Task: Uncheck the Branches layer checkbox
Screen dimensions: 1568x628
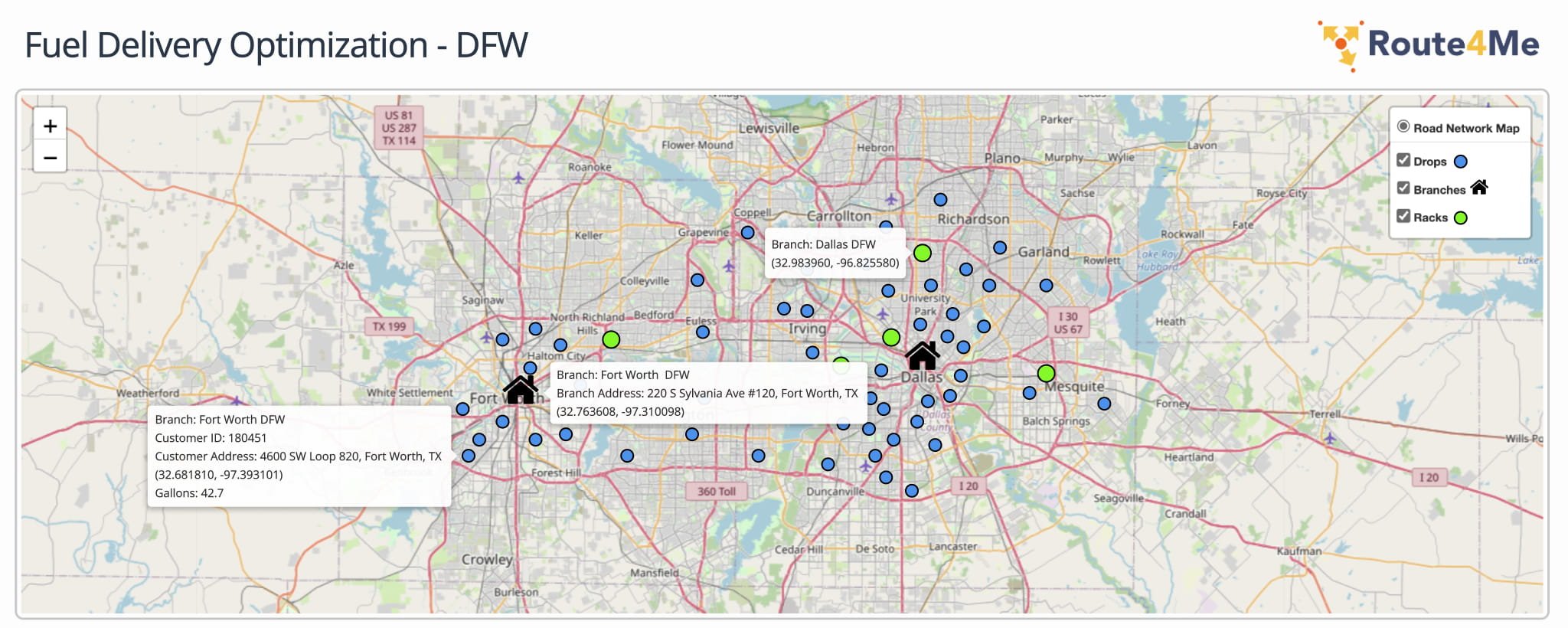Action: [1403, 188]
